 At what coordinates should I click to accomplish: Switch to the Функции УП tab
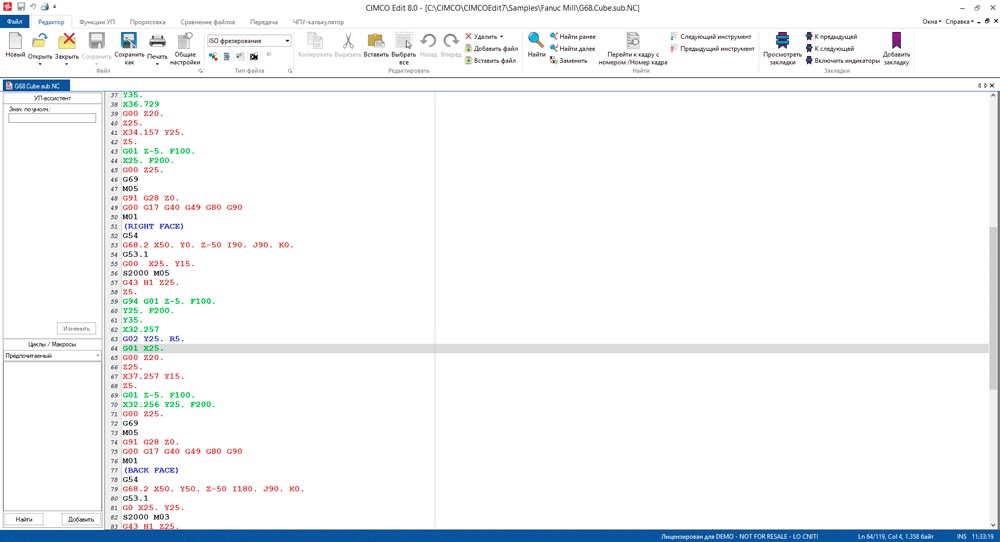pyautogui.click(x=97, y=22)
